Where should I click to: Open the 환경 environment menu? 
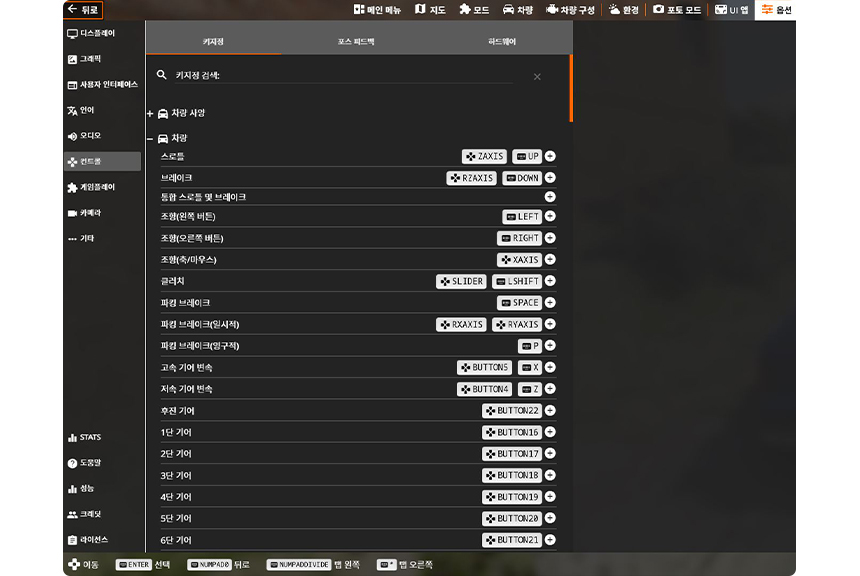[x=622, y=10]
